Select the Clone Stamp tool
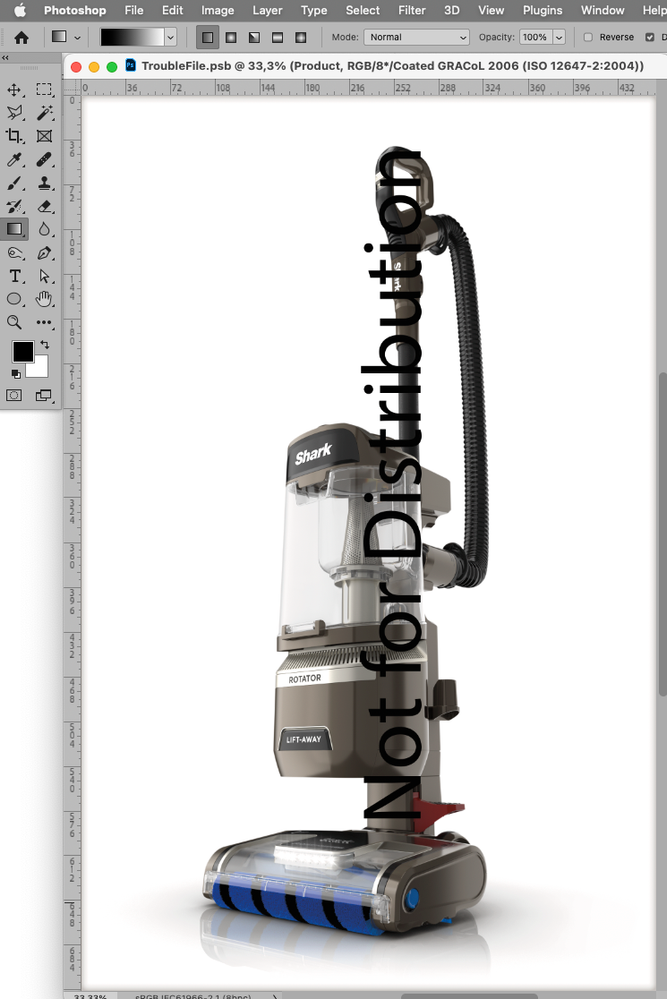 44,183
